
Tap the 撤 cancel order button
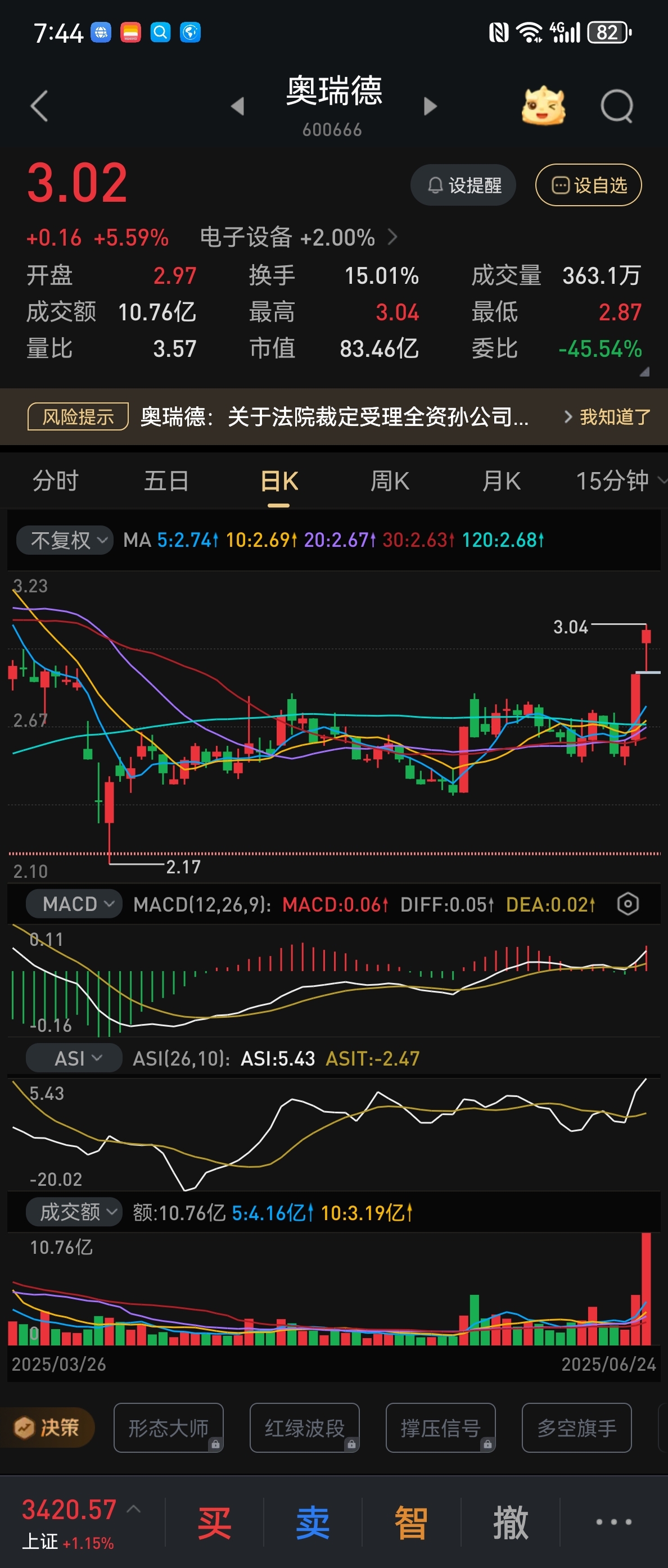tap(511, 1522)
